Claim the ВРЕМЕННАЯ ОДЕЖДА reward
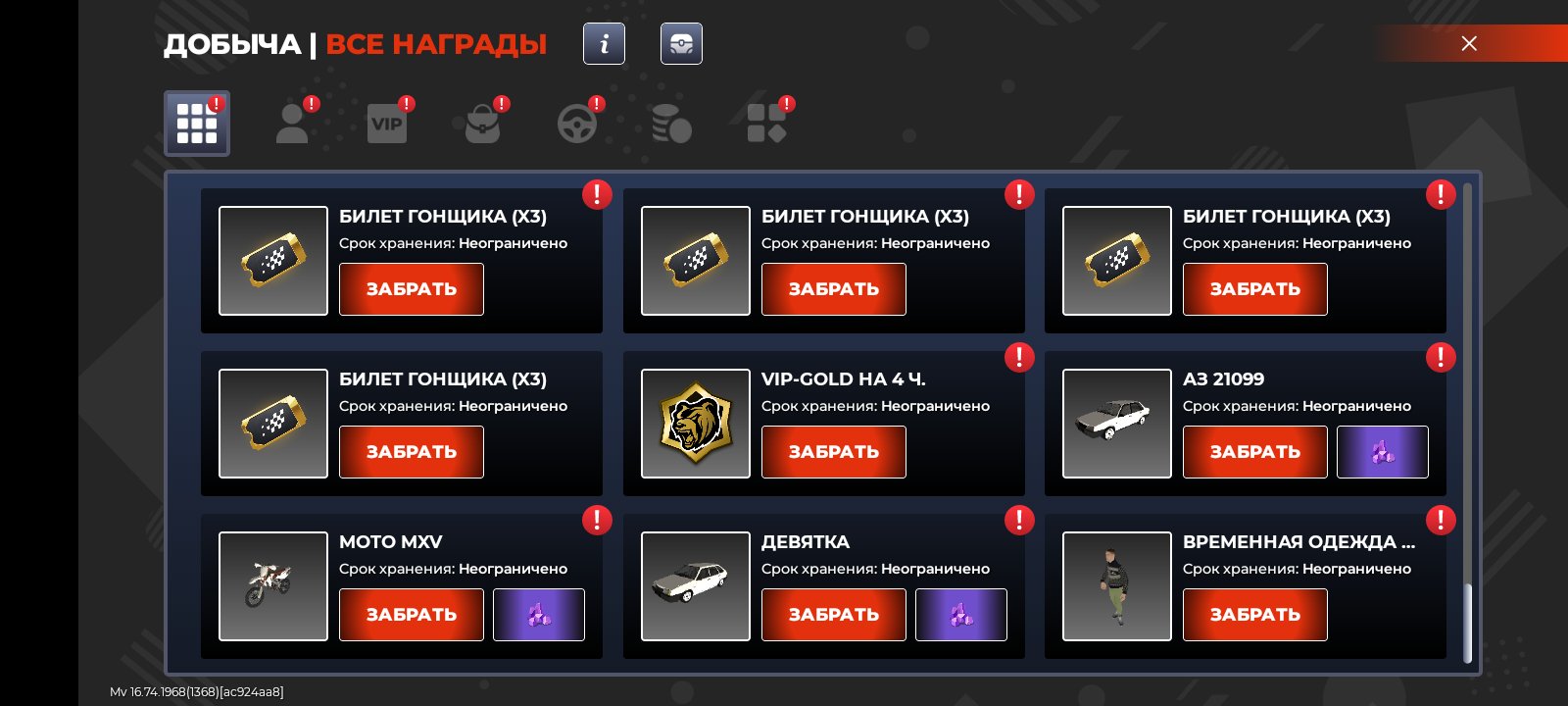Viewport: 1568px width, 706px height. (x=1255, y=615)
